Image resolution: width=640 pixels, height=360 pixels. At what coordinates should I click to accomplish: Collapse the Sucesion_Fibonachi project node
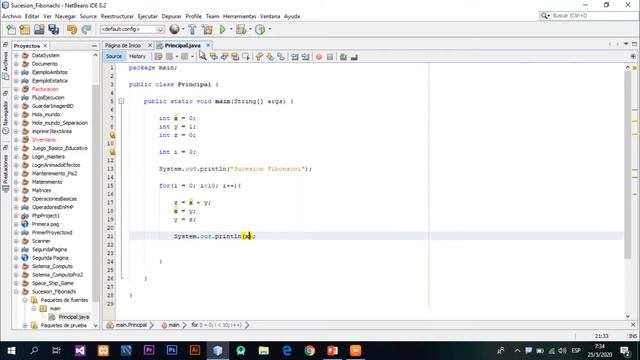[x=16, y=291]
